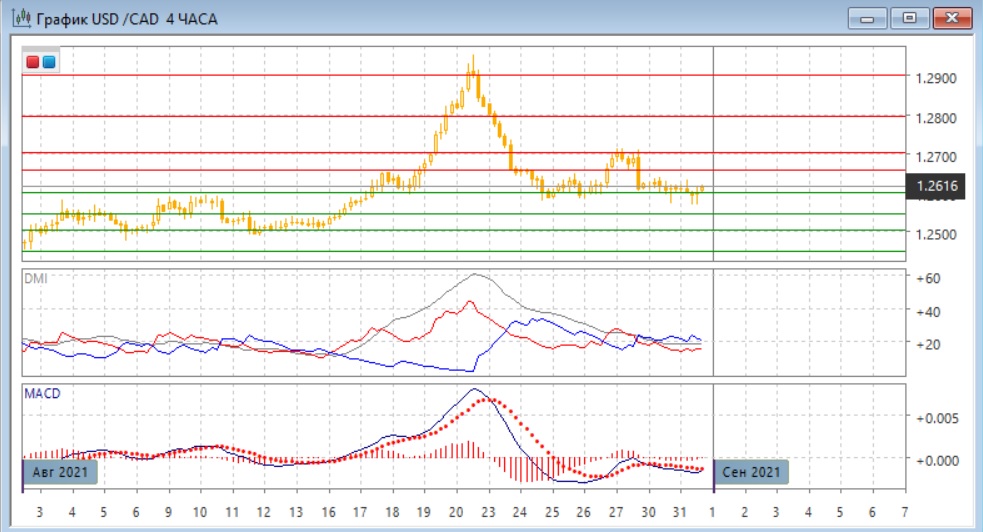This screenshot has width=983, height=532.
Task: Click the red square chart button
Action: [33, 62]
